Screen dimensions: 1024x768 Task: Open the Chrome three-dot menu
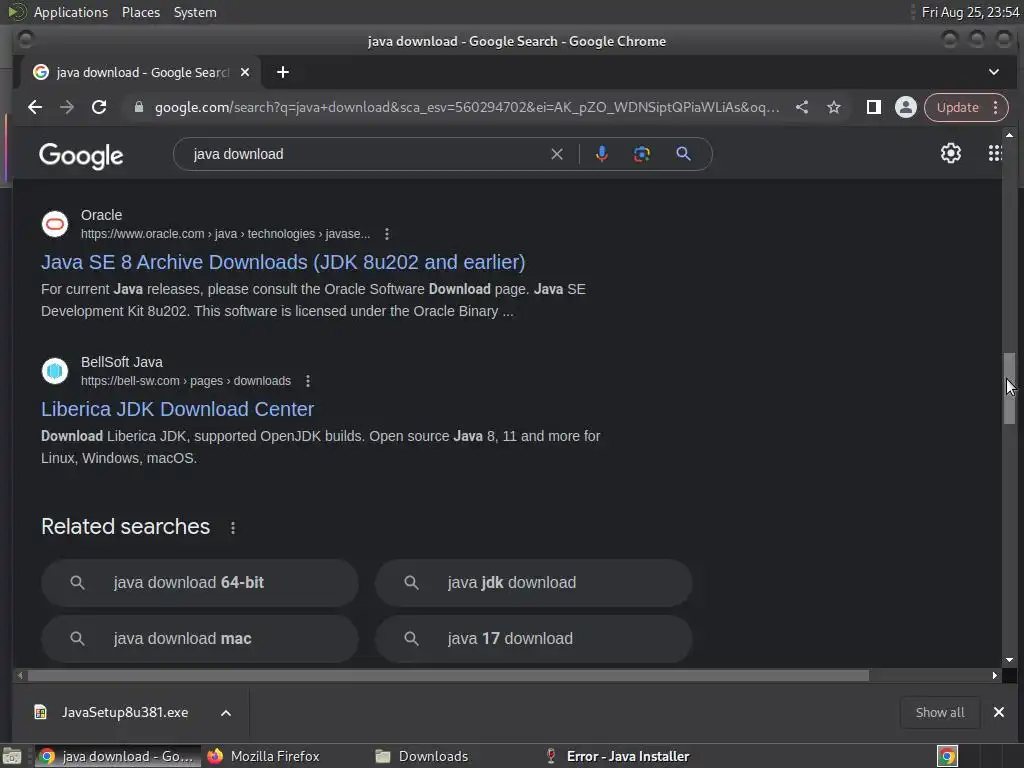995,107
